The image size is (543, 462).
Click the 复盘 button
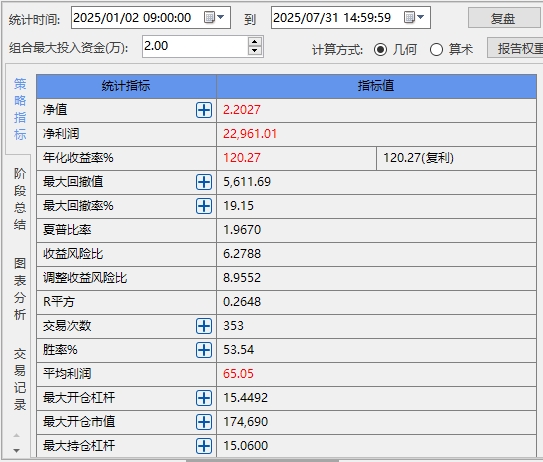[x=505, y=18]
